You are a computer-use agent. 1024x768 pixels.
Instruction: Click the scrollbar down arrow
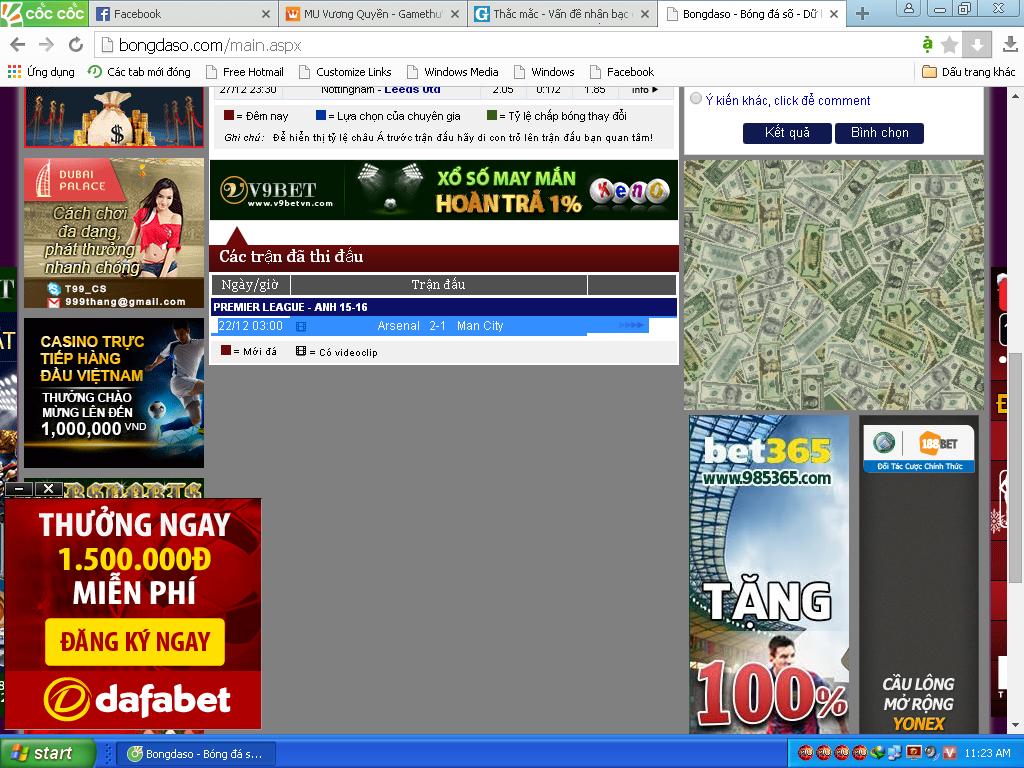pyautogui.click(x=1016, y=726)
